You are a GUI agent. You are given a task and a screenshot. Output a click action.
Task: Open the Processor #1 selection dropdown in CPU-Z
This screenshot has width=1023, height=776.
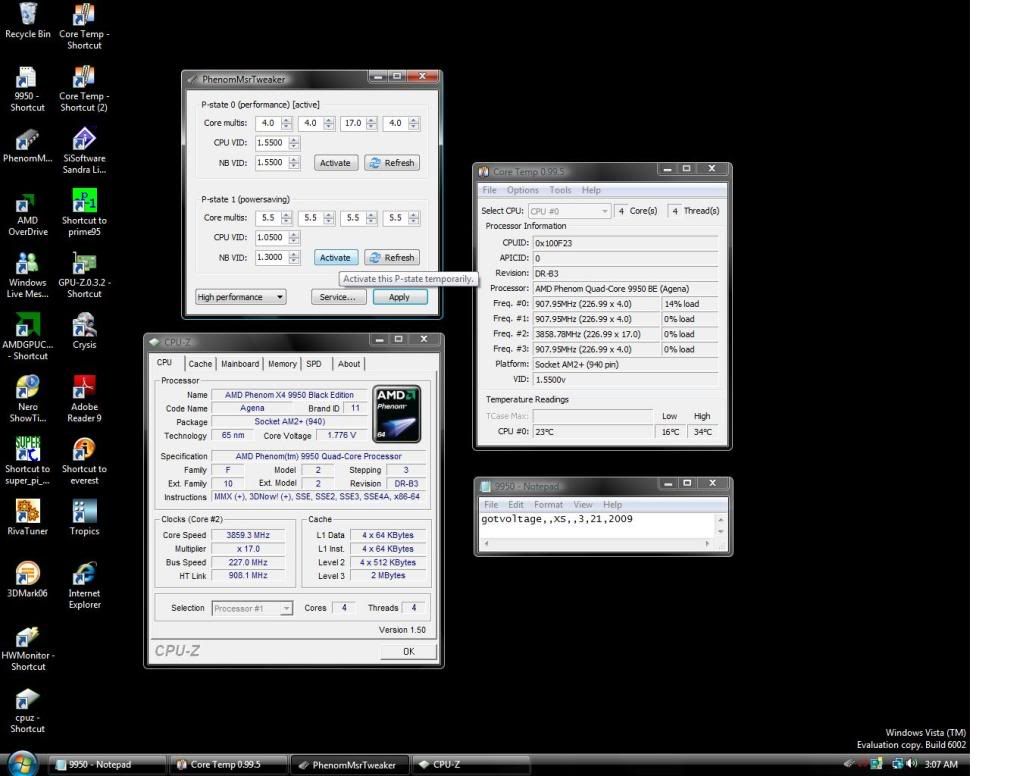(x=252, y=608)
